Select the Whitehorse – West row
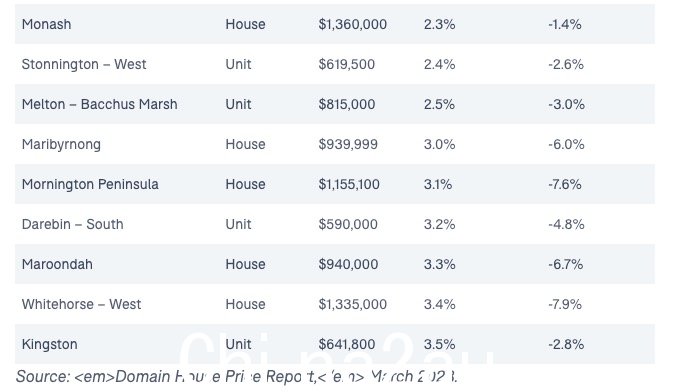 (334, 304)
